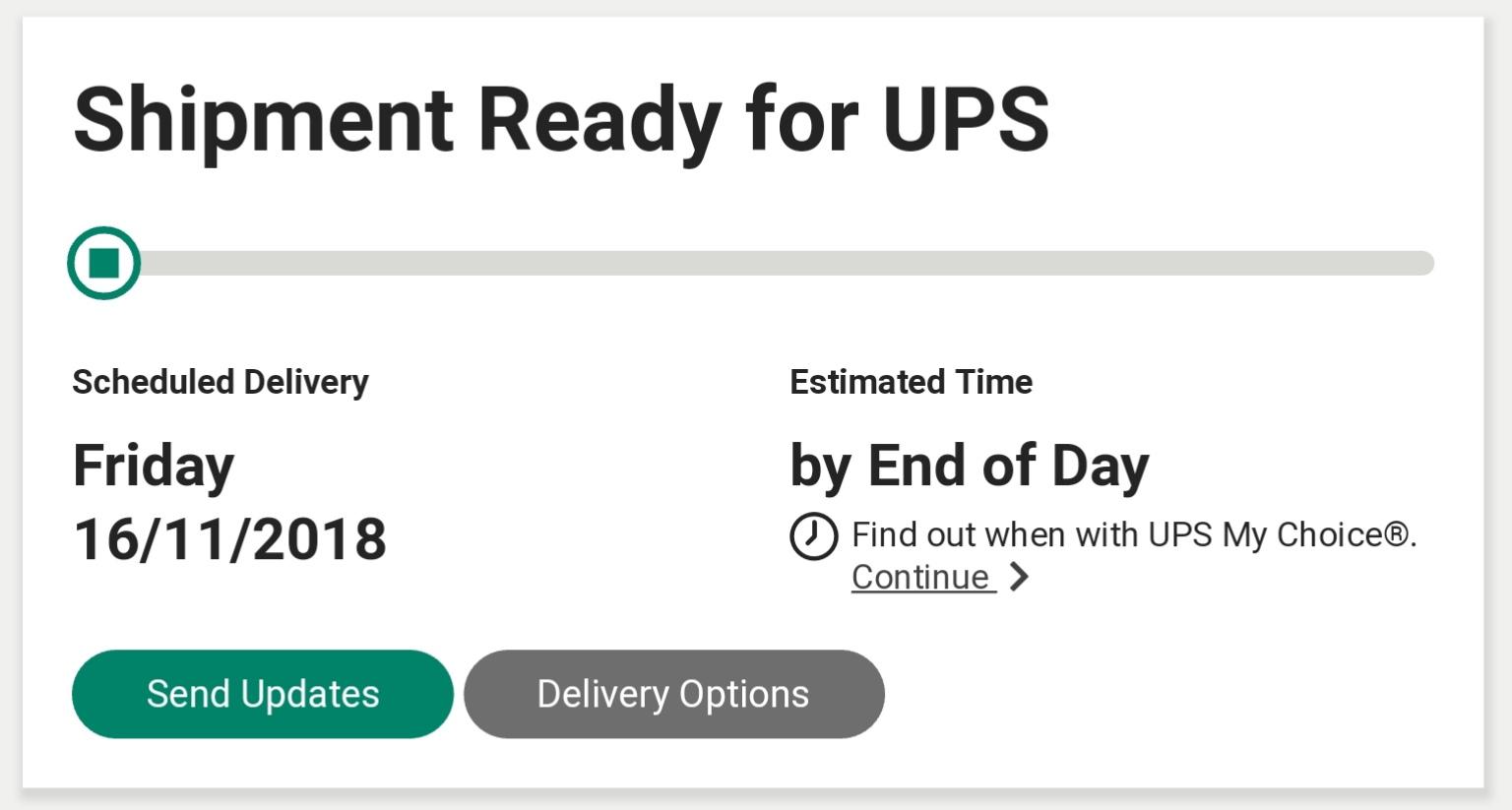
Task: Click the chevron arrow next to Continue
Action: (x=1020, y=577)
